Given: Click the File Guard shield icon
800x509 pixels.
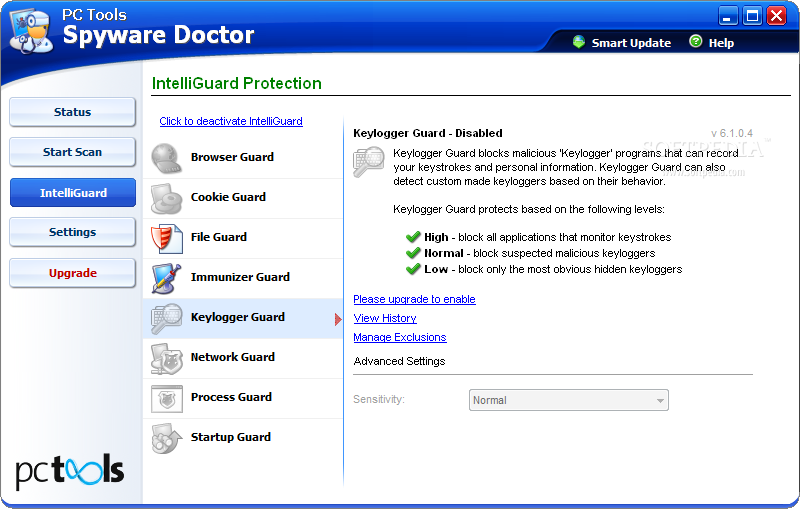Looking at the screenshot, I should click(x=166, y=238).
